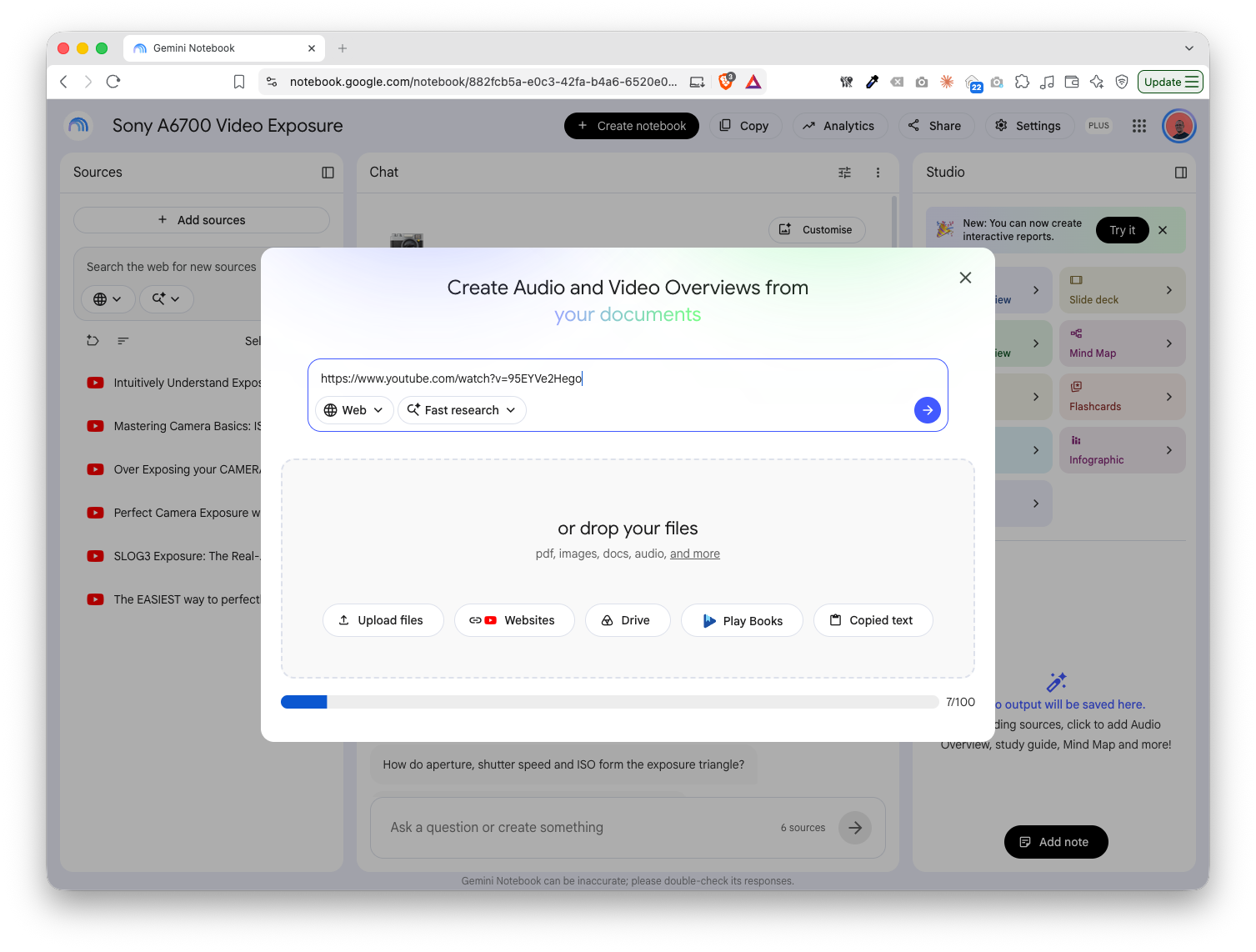Choose the Copied text option
Viewport: 1256px width, 952px height.
point(873,620)
